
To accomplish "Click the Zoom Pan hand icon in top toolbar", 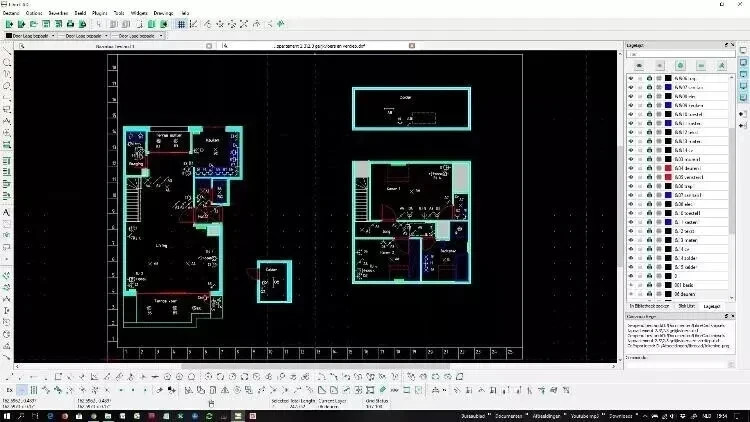I will point(281,24).
